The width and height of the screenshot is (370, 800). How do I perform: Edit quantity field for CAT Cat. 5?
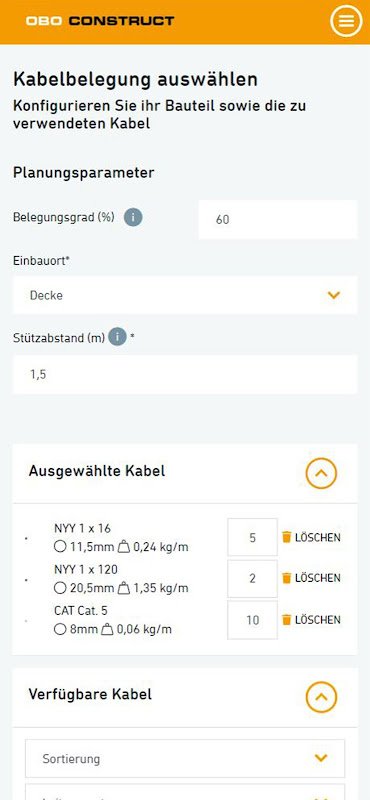[253, 620]
